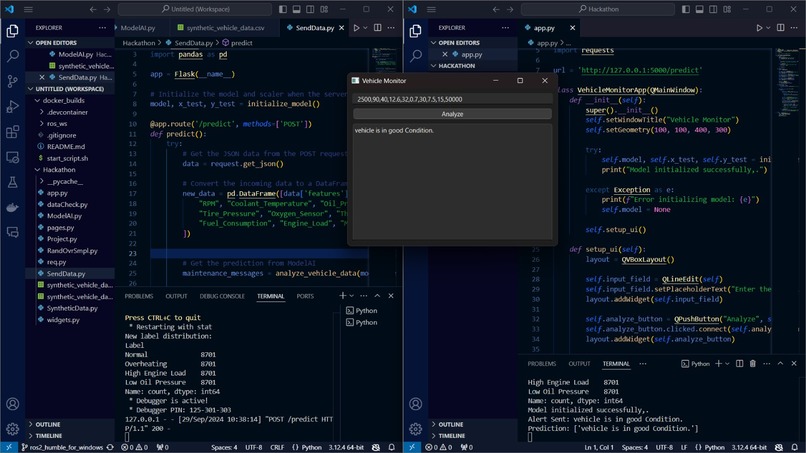Viewport: 806px width, 453px height.
Task: Toggle secondary side bar in right window
Action: tap(713, 9)
